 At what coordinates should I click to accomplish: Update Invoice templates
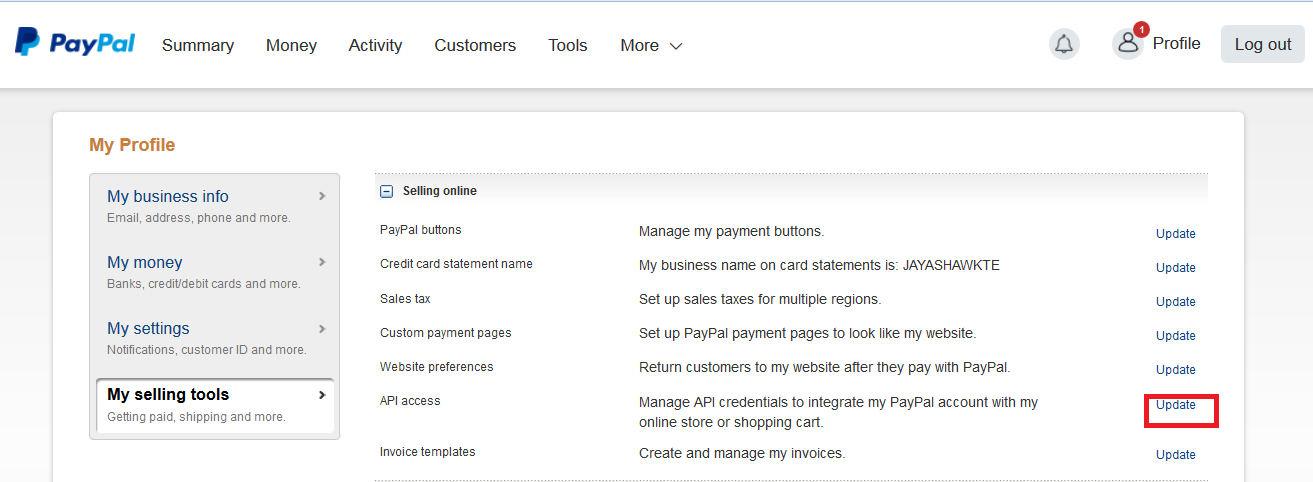[1175, 455]
